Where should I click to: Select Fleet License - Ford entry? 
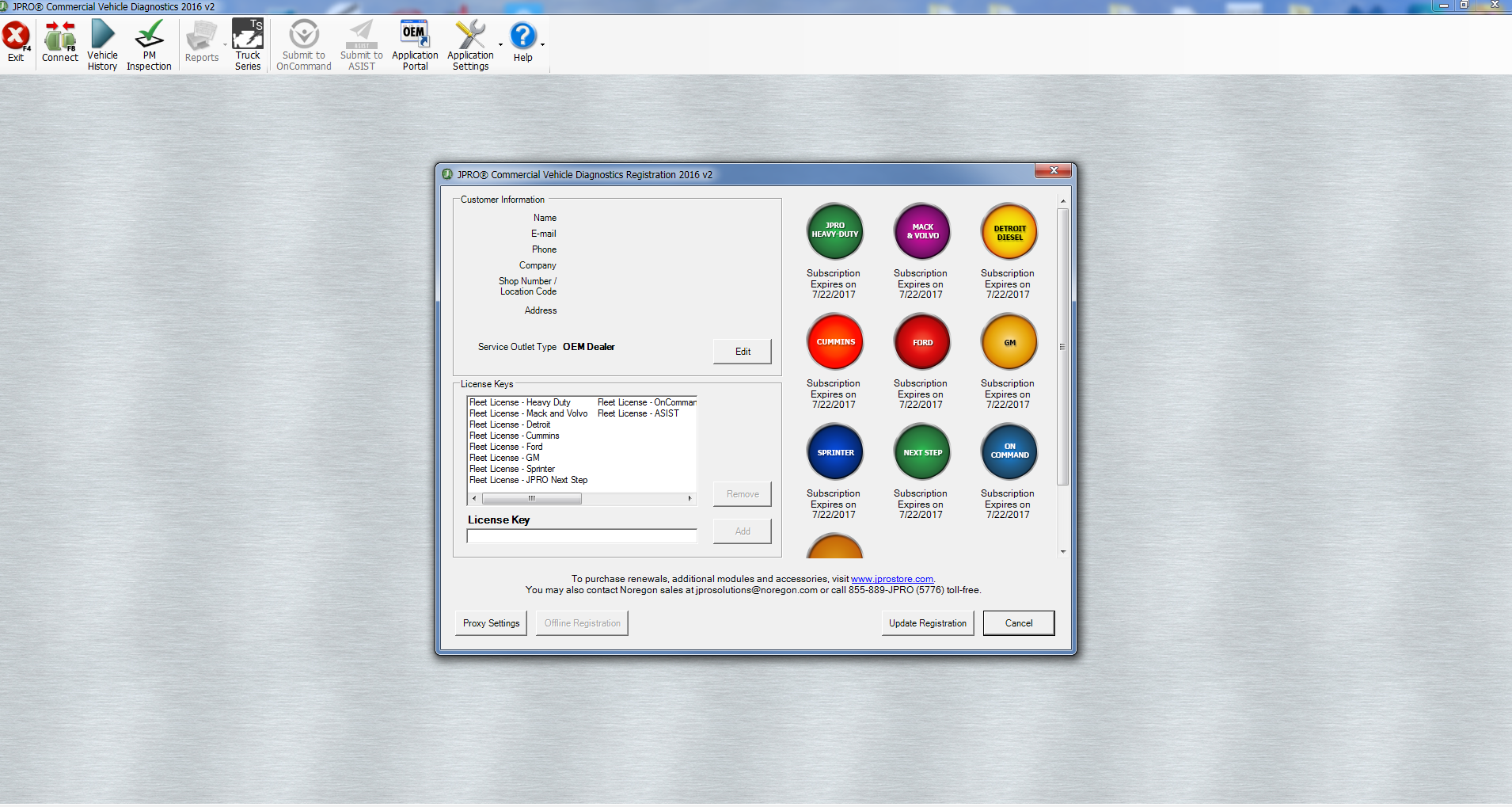tap(507, 447)
